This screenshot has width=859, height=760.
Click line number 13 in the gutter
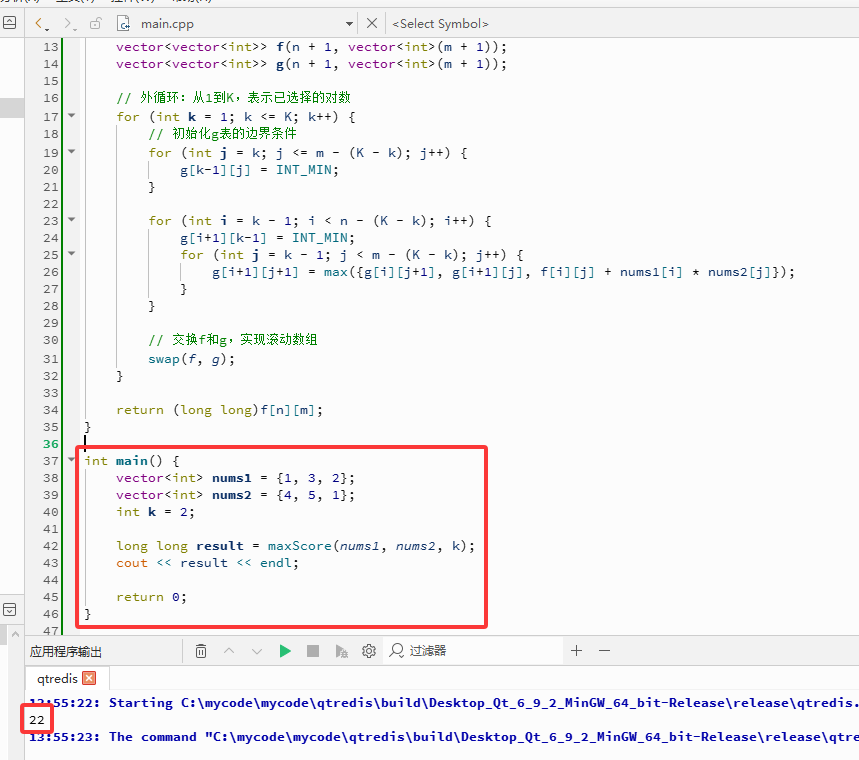[50, 47]
